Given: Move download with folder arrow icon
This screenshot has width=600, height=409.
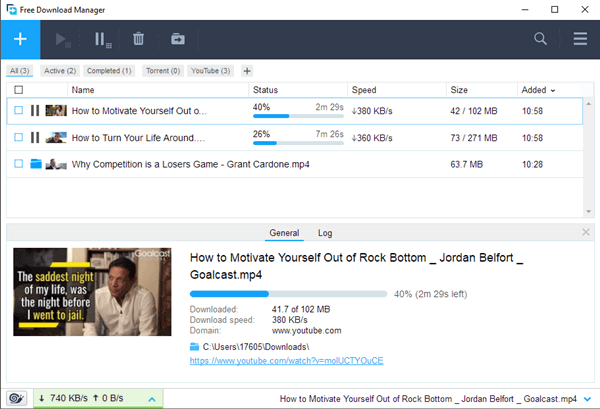Looking at the screenshot, I should (x=178, y=39).
